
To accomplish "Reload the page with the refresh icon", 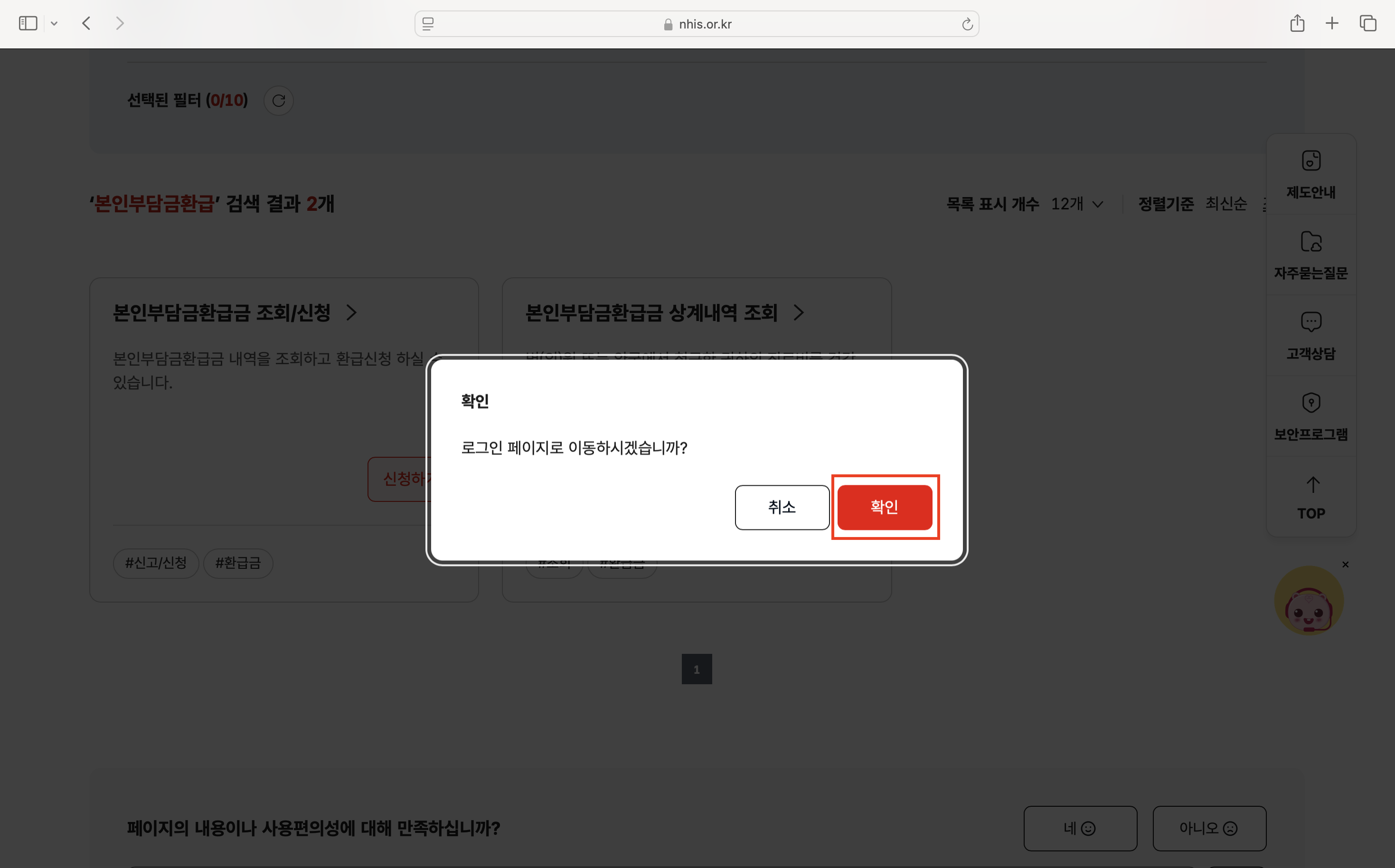I will [967, 24].
